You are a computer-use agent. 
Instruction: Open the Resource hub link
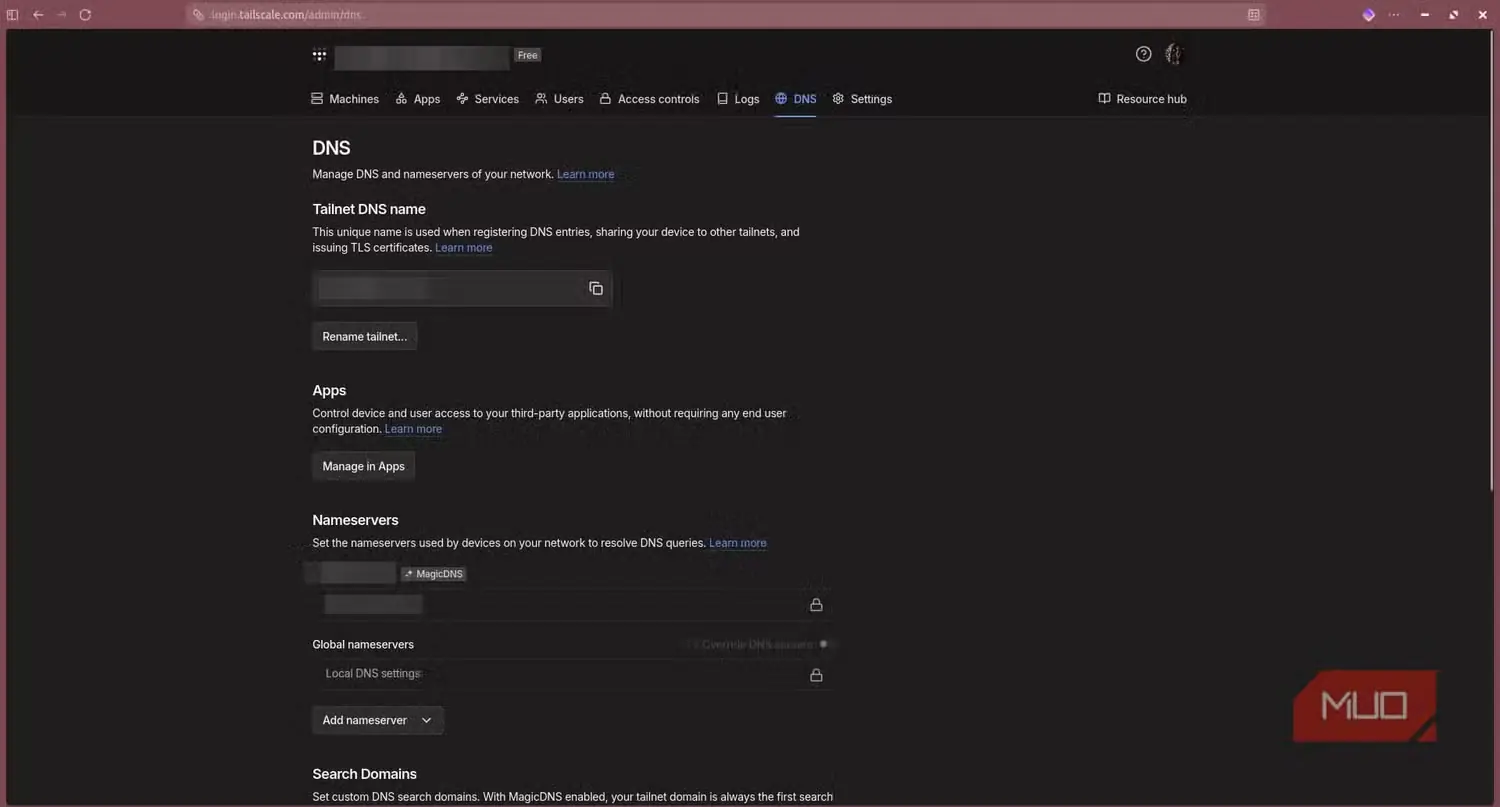pyautogui.click(x=1142, y=99)
